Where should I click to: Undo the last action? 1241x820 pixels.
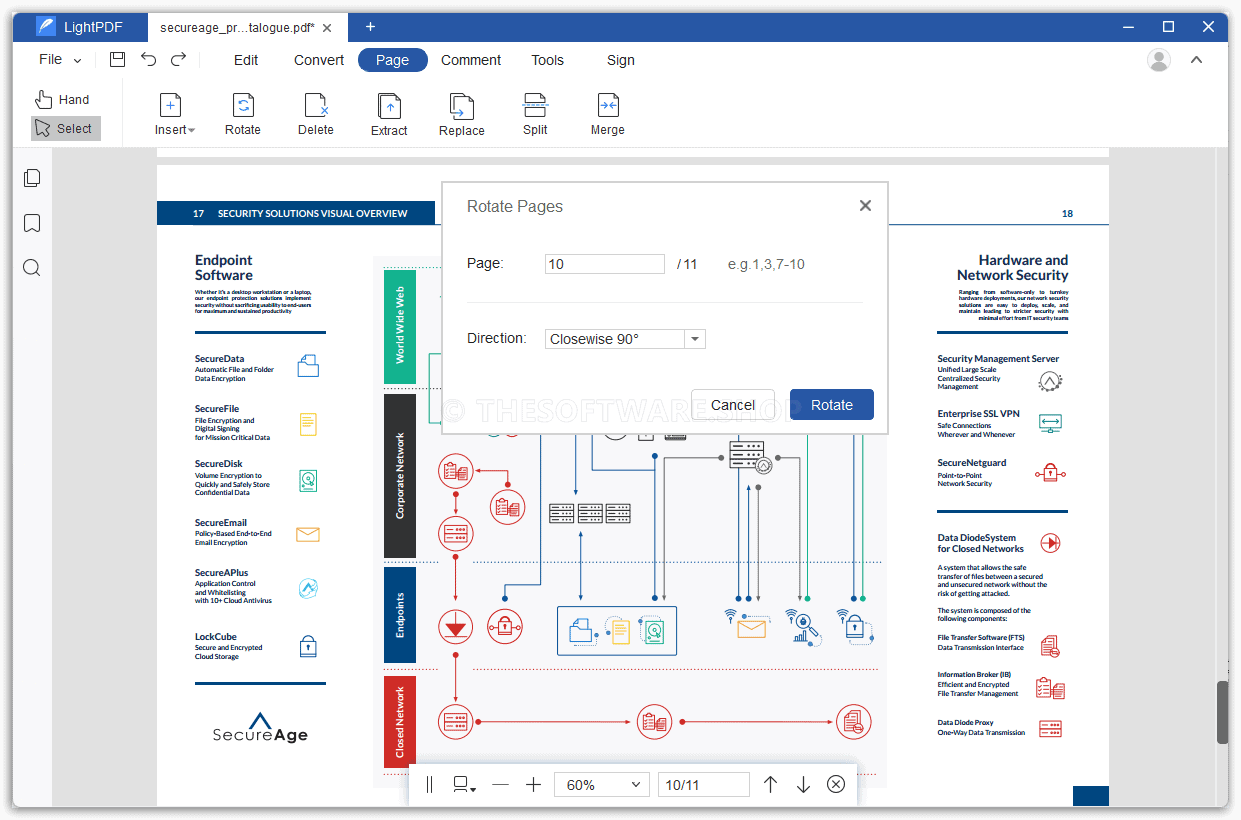[148, 60]
